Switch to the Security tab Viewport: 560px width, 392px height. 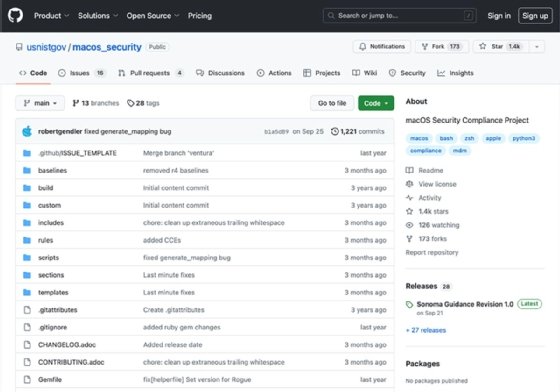coord(407,73)
